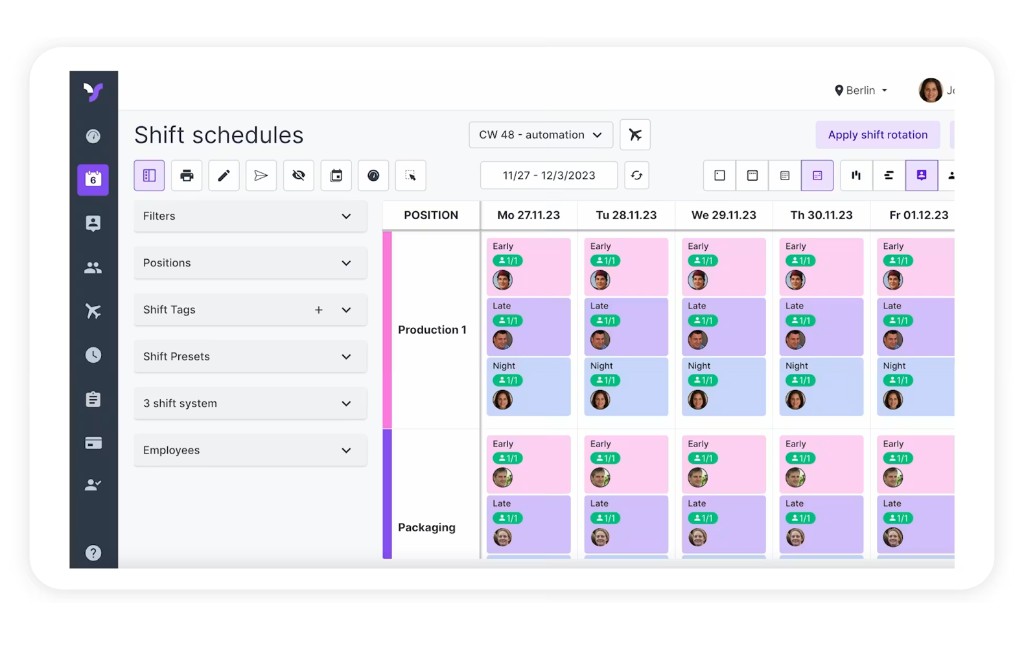Click the purple Packaging color bar
Image resolution: width=1024 pixels, height=646 pixels.
(387, 494)
